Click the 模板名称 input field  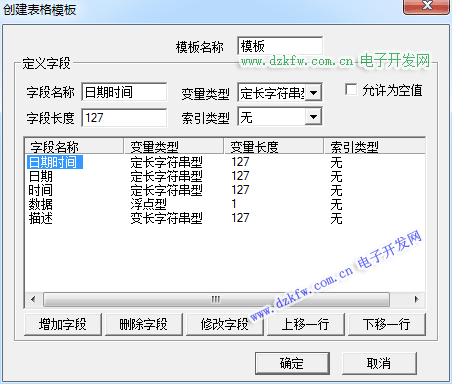pos(280,46)
